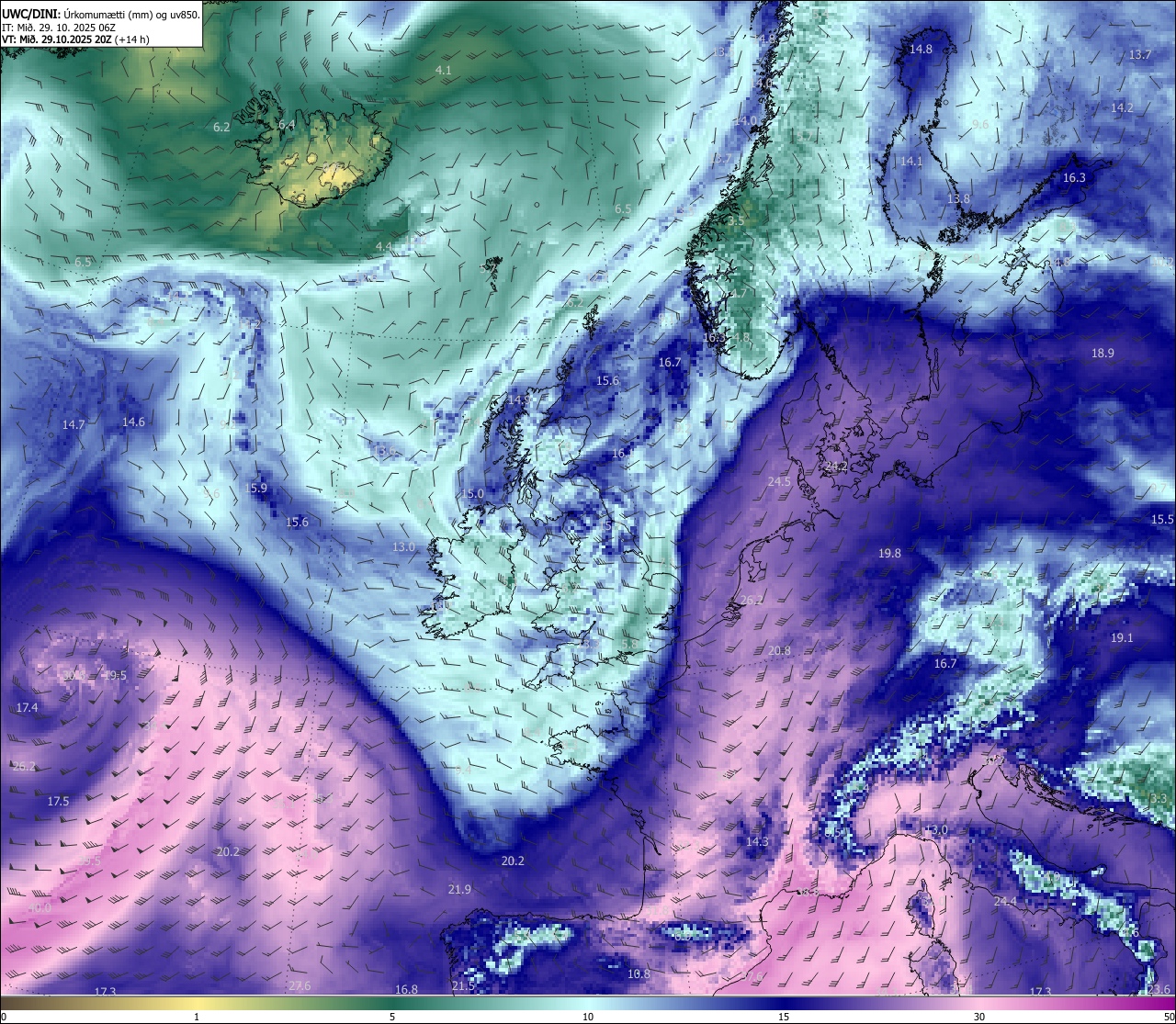Click the 21.9 value in the Bay of Biscay

(x=459, y=890)
